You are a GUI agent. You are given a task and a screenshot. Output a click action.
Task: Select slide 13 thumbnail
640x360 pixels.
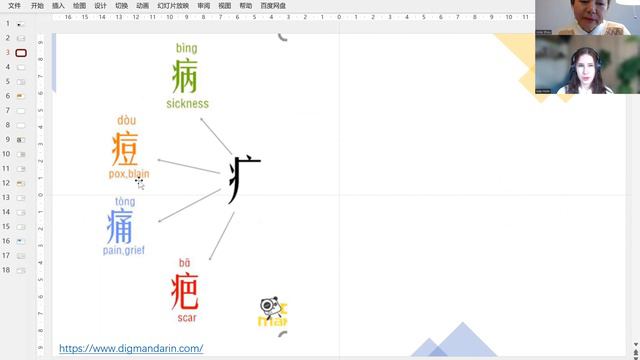[21, 198]
